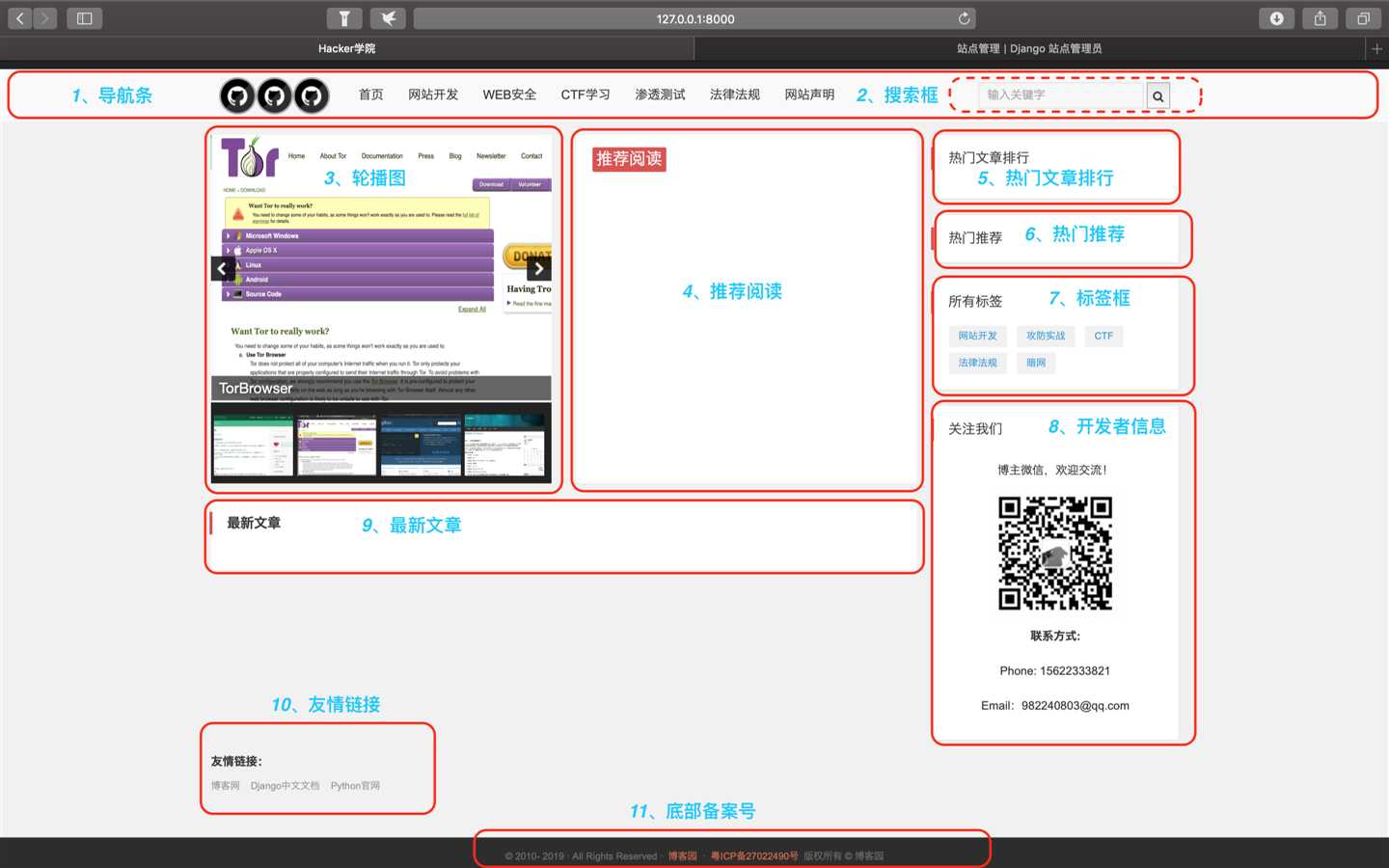Click the magnifier search button
Viewport: 1389px width, 868px height.
(1157, 95)
